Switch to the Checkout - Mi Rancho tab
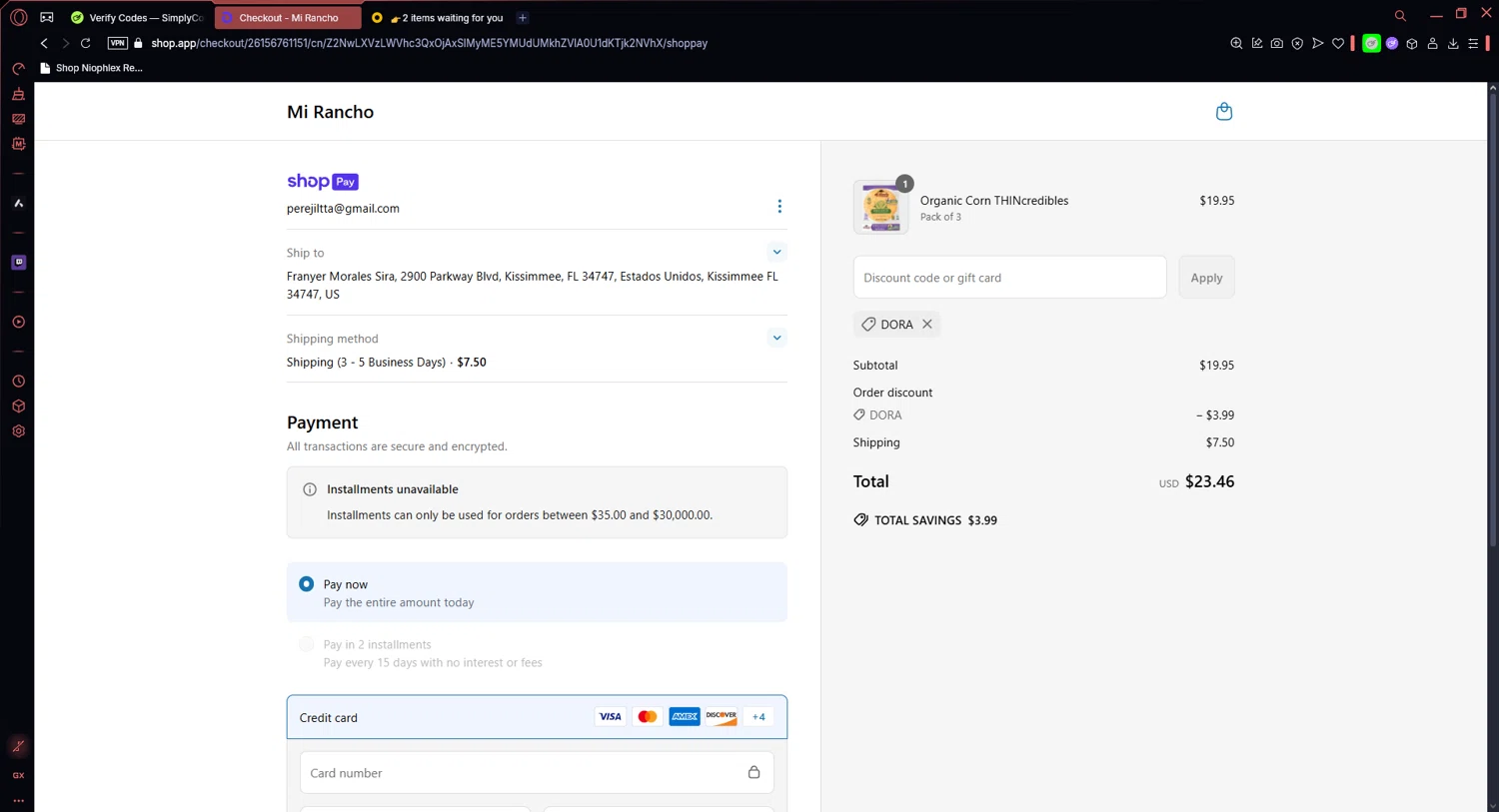Image resolution: width=1499 pixels, height=812 pixels. tap(288, 17)
